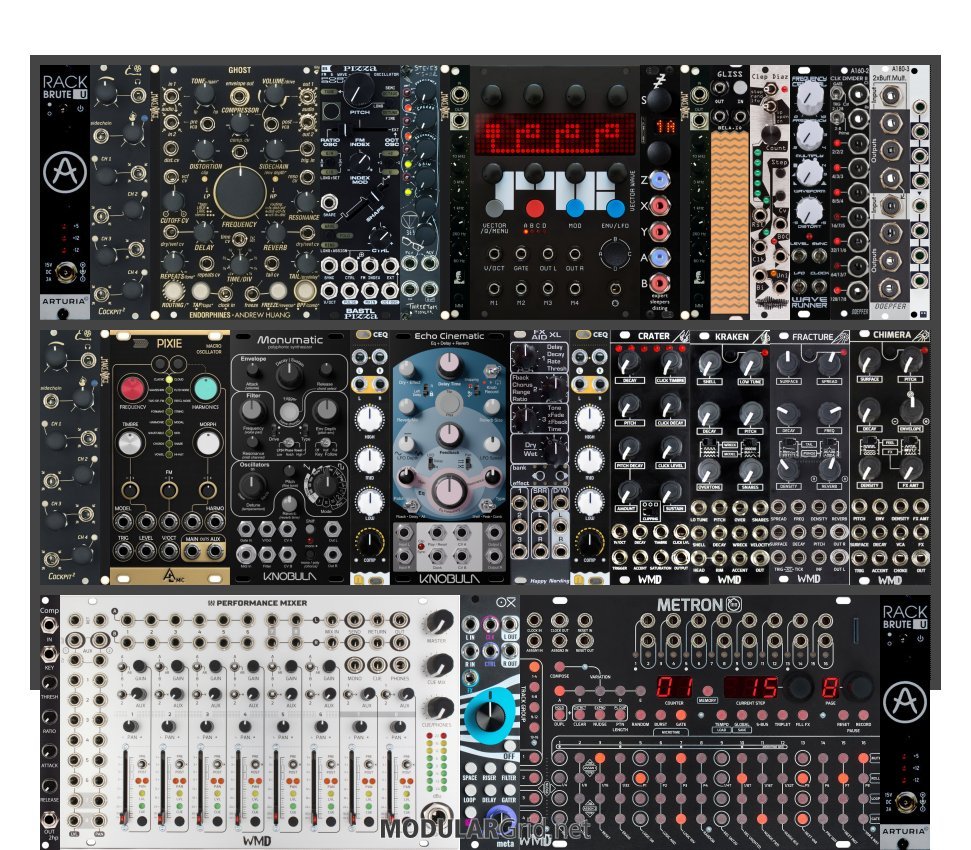Click the Delay Time knob on Echo Cinematic
Image resolution: width=971 pixels, height=850 pixels.
click(448, 366)
